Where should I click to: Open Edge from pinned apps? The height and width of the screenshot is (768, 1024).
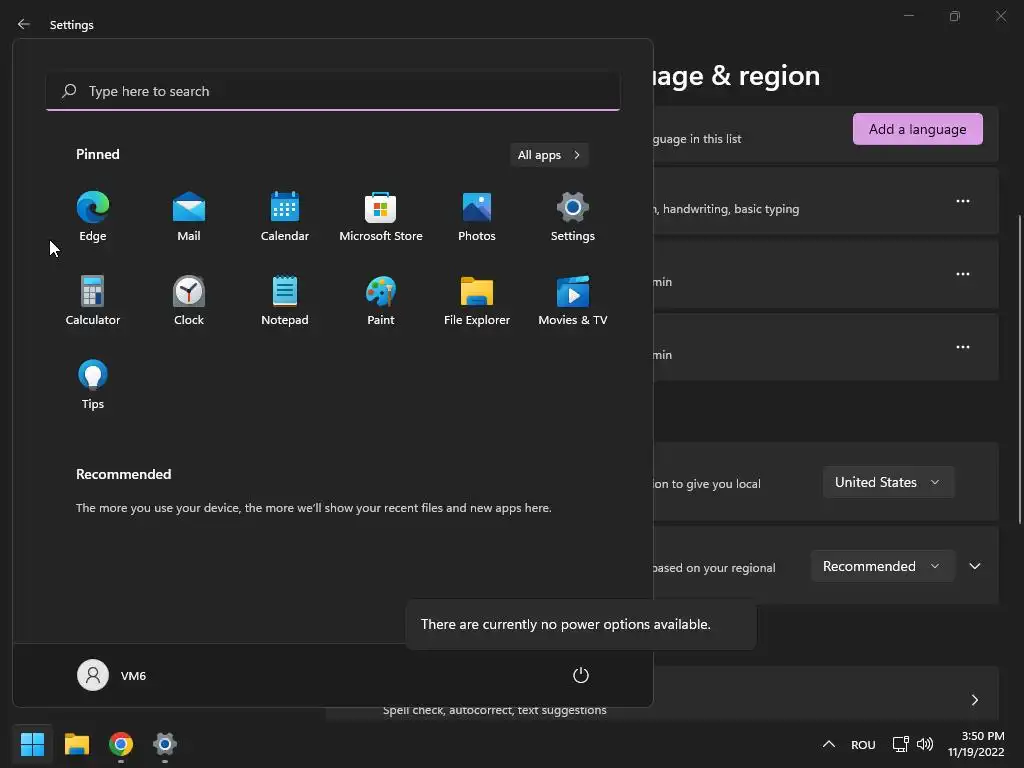pos(93,217)
